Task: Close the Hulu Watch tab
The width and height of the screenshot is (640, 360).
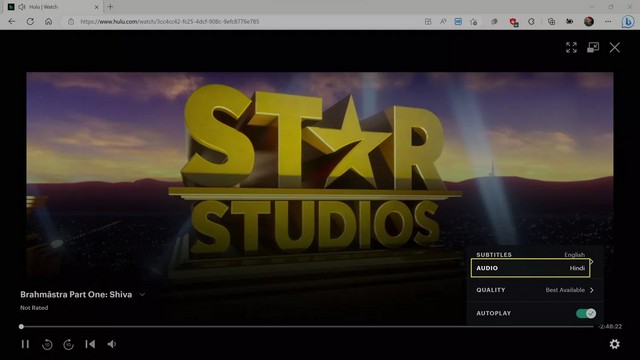Action: pyautogui.click(x=97, y=7)
